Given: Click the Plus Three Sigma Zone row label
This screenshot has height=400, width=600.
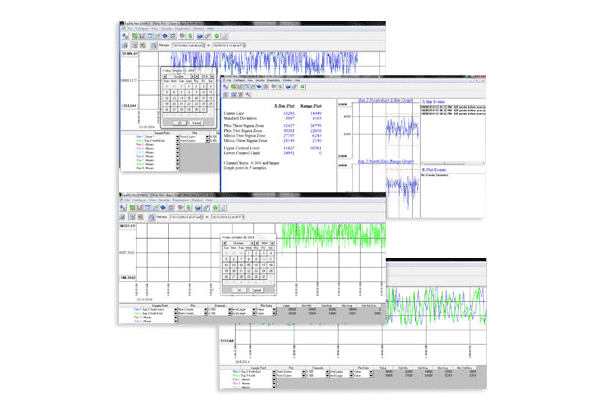Looking at the screenshot, I should coord(244,126).
